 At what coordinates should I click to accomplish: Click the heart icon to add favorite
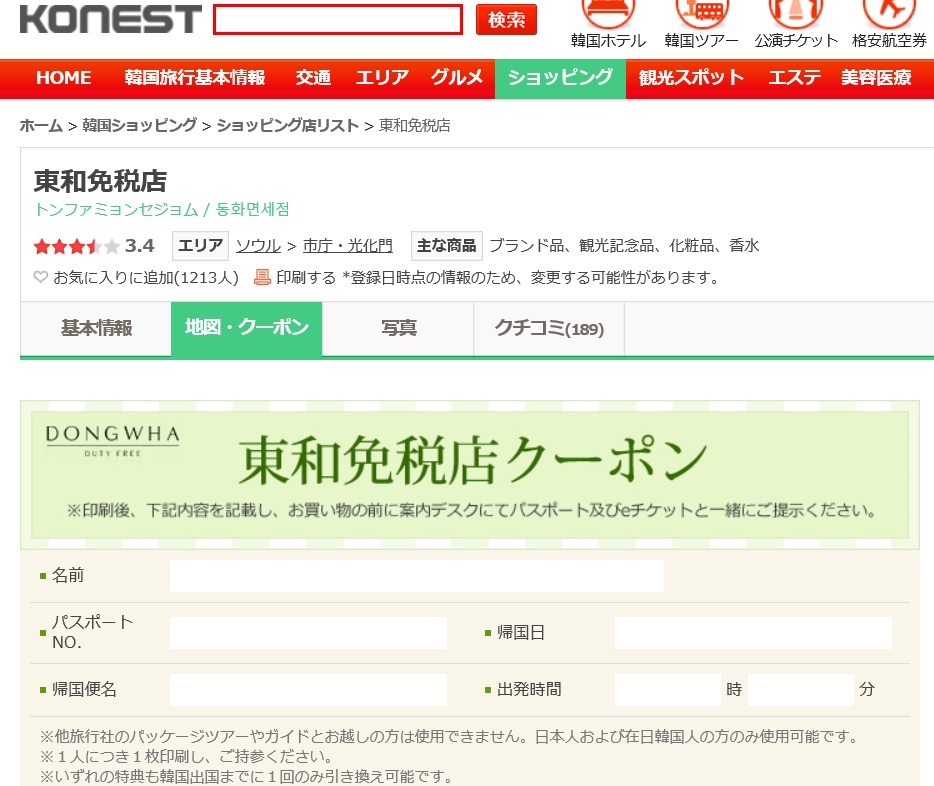(x=41, y=278)
